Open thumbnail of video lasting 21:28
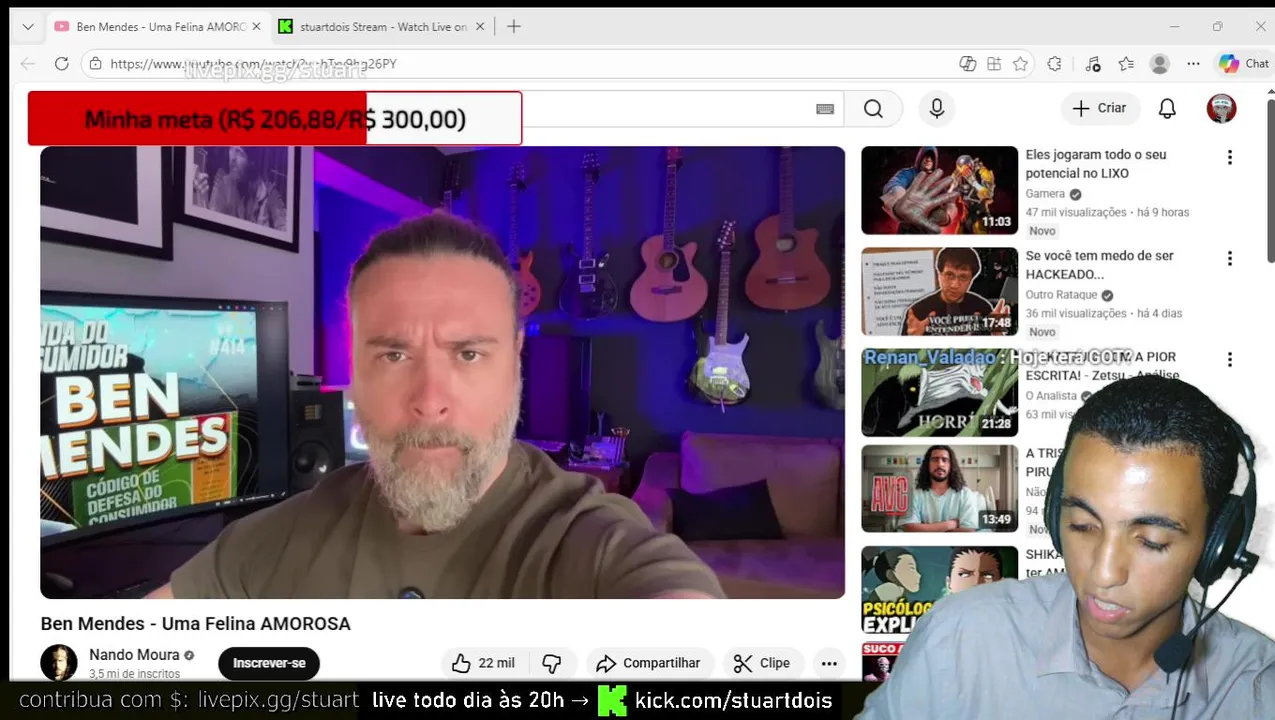 point(939,392)
